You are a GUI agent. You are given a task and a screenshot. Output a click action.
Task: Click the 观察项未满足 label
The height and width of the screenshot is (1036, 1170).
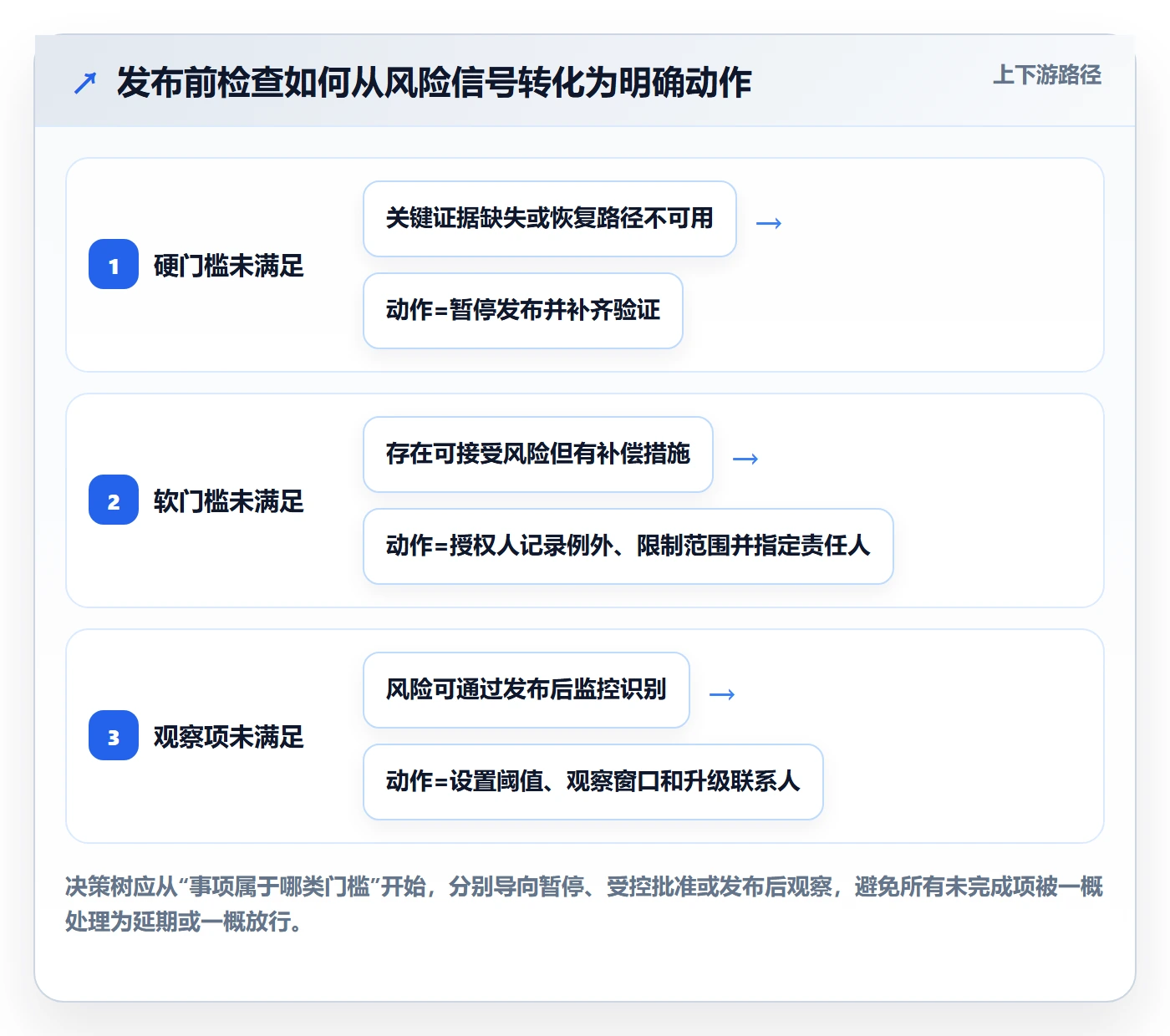(229, 737)
